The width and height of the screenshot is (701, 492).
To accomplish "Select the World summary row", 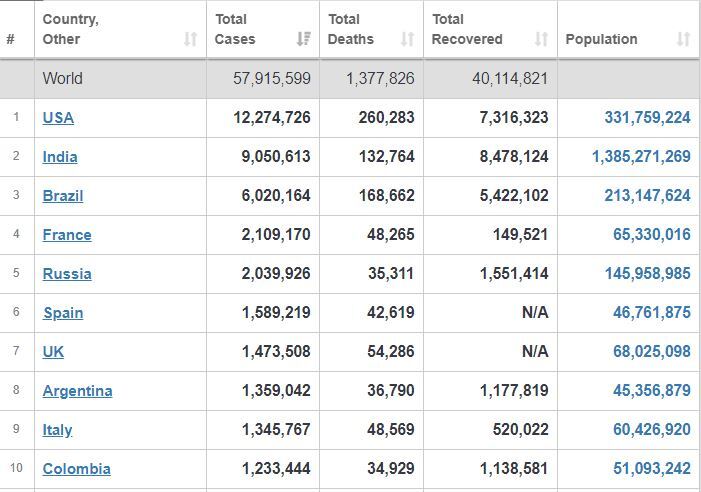I will click(350, 79).
